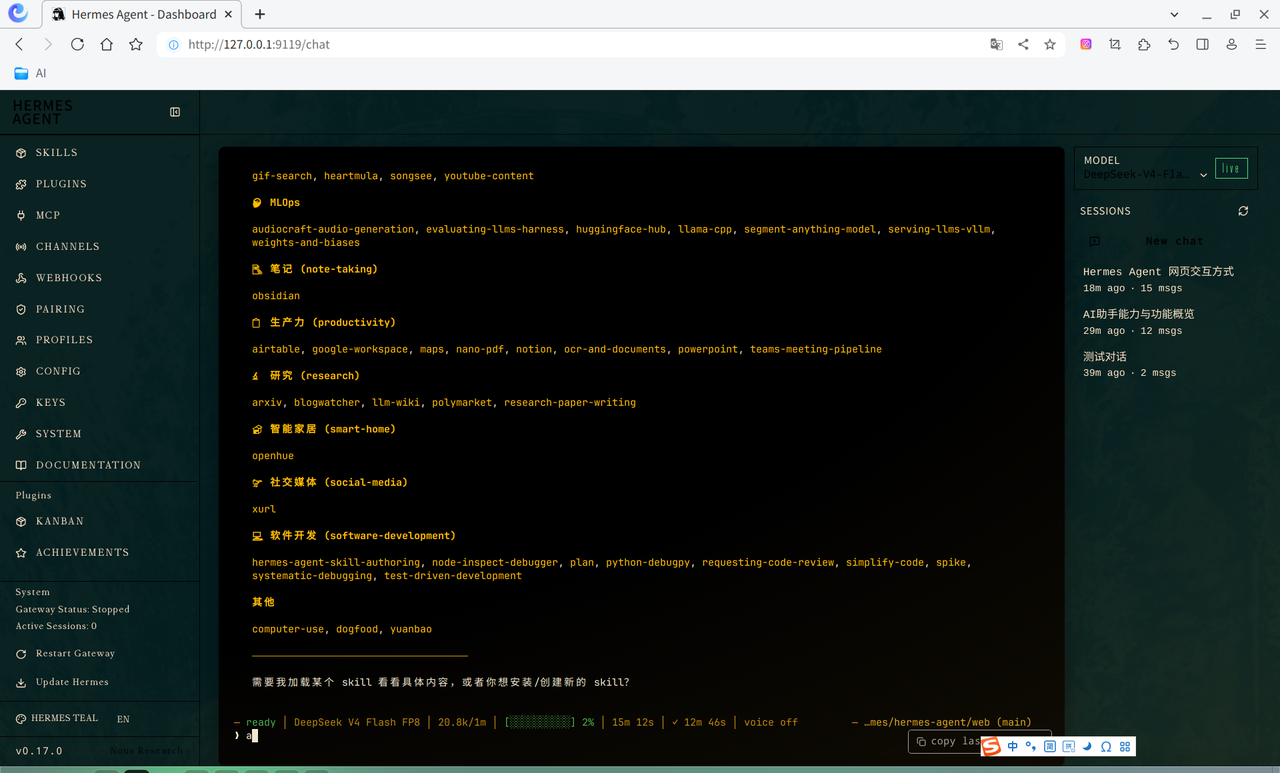
Task: Collapse the Hermes Agent sidebar panel
Action: (x=175, y=112)
